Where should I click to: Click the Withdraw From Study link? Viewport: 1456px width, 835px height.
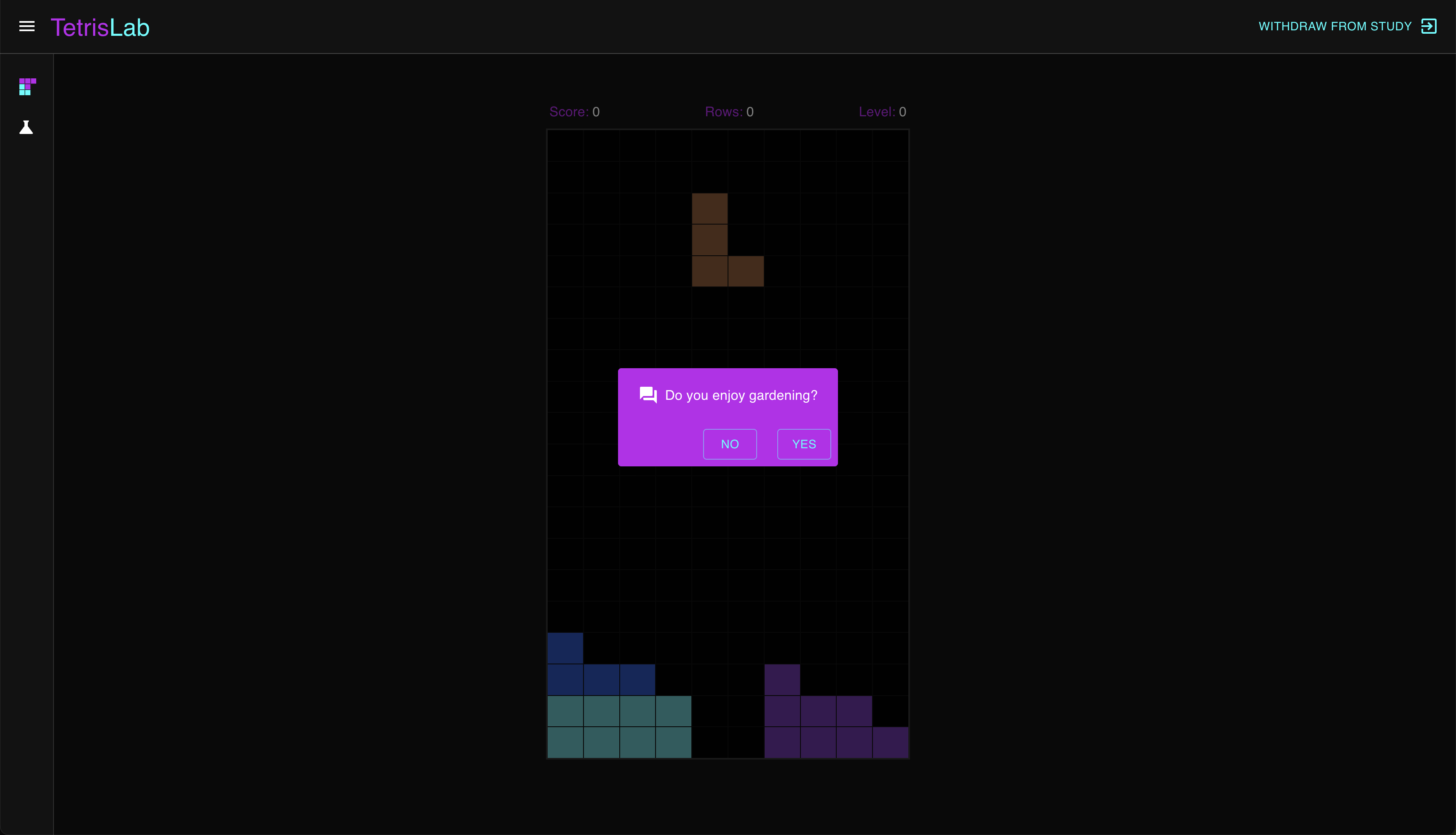pos(1334,27)
